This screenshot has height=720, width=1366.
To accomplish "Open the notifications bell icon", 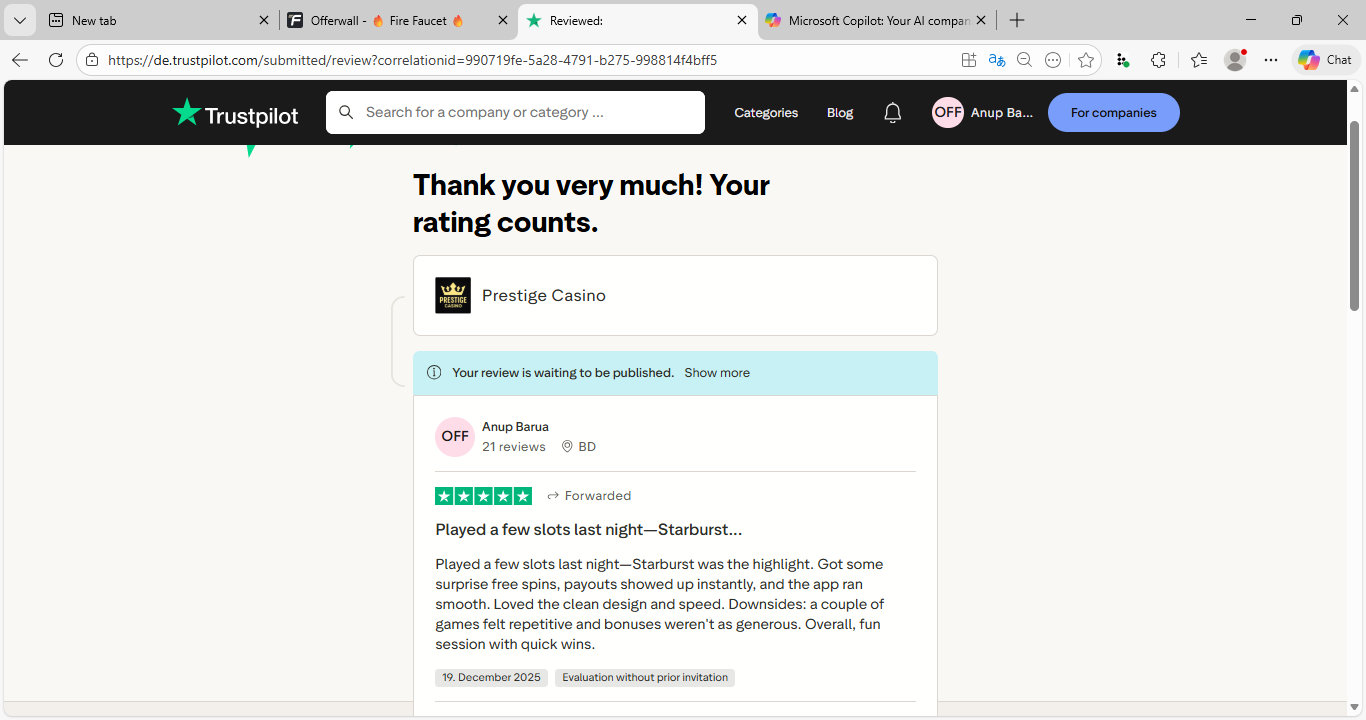I will click(893, 113).
